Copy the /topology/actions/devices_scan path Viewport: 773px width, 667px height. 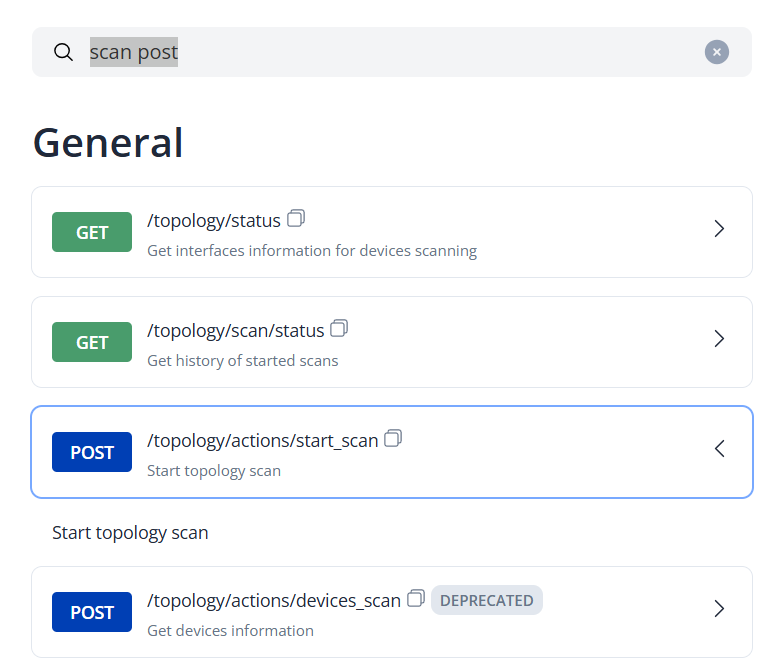[x=416, y=598]
